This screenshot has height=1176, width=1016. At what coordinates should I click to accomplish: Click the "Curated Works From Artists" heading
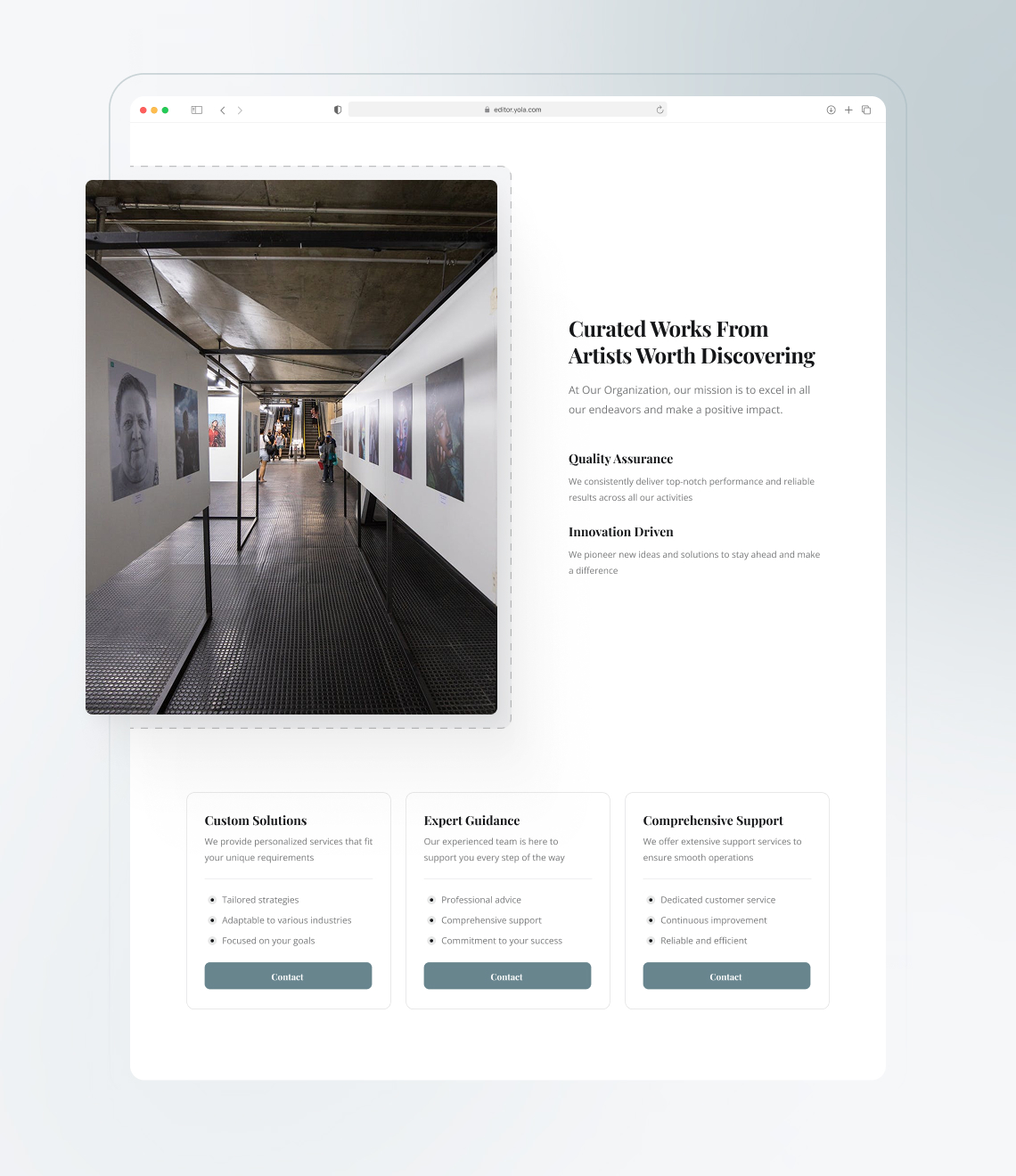[692, 341]
